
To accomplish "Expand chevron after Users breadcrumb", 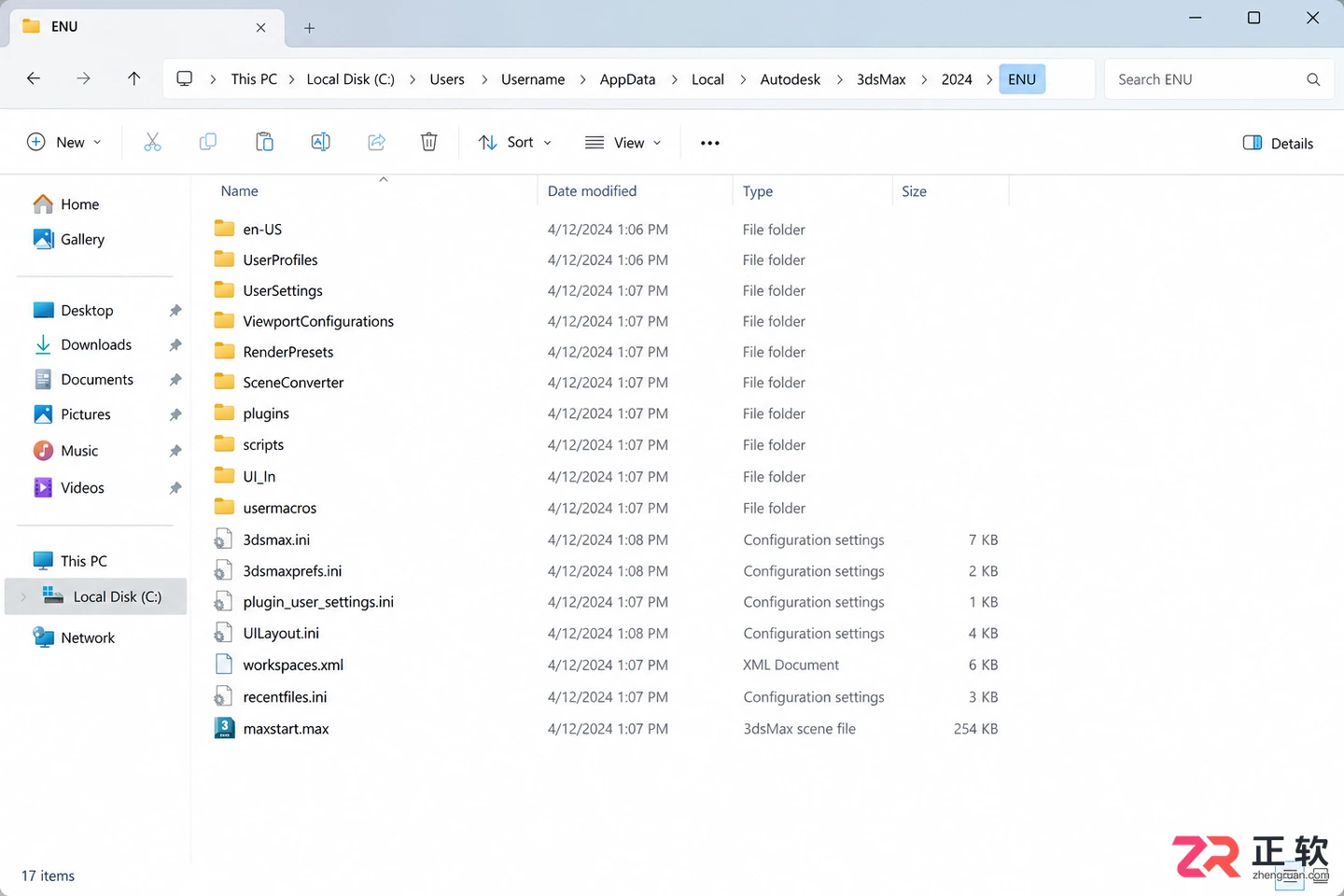I will (483, 79).
